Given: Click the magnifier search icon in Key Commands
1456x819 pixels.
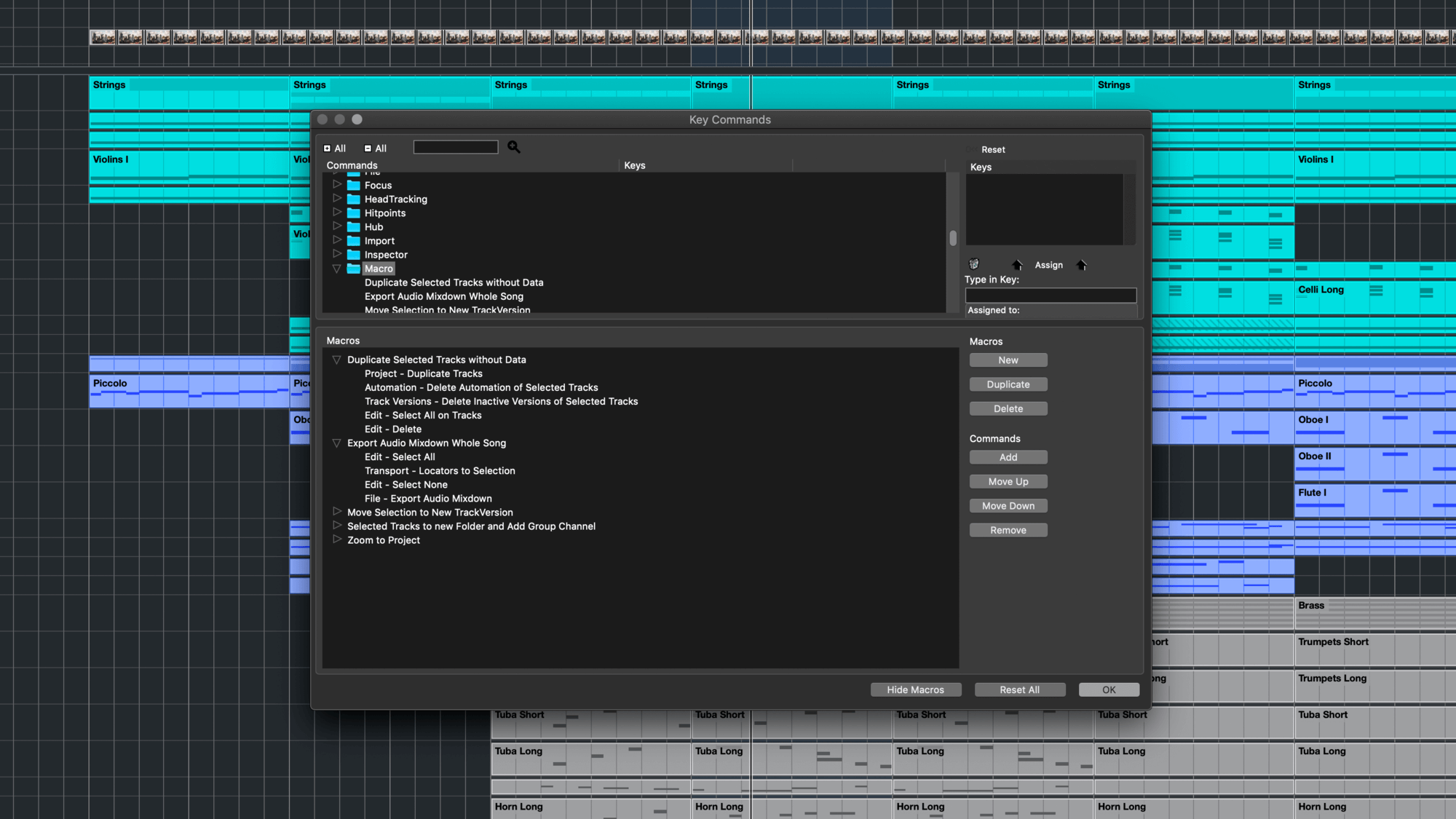Looking at the screenshot, I should pos(514,147).
